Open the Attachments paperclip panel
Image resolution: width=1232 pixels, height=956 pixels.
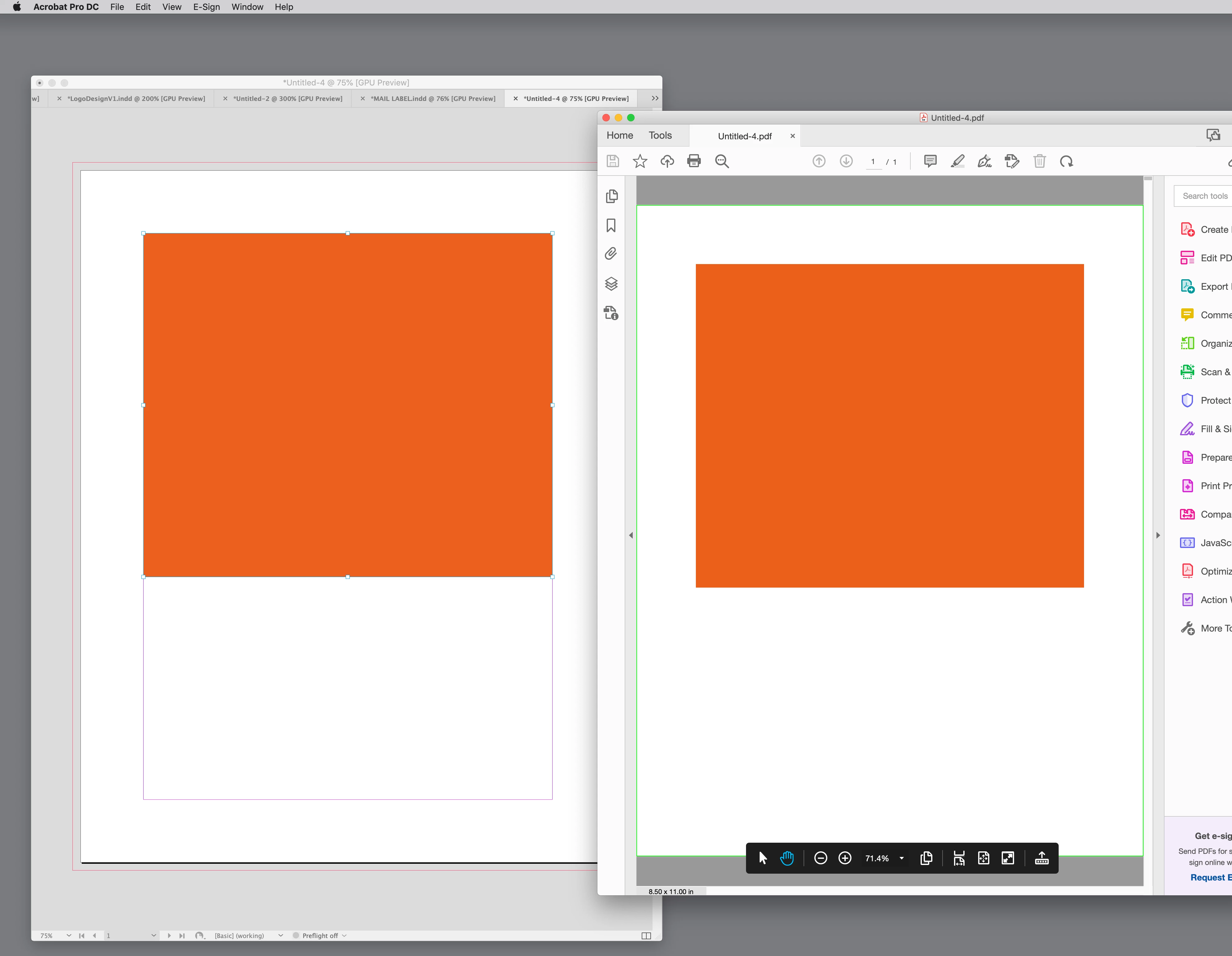[611, 254]
